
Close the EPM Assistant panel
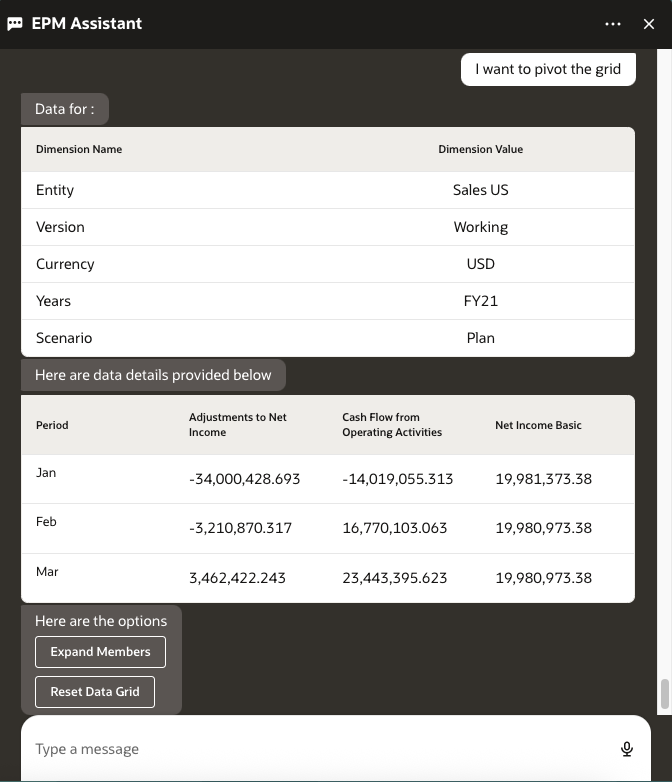(649, 24)
